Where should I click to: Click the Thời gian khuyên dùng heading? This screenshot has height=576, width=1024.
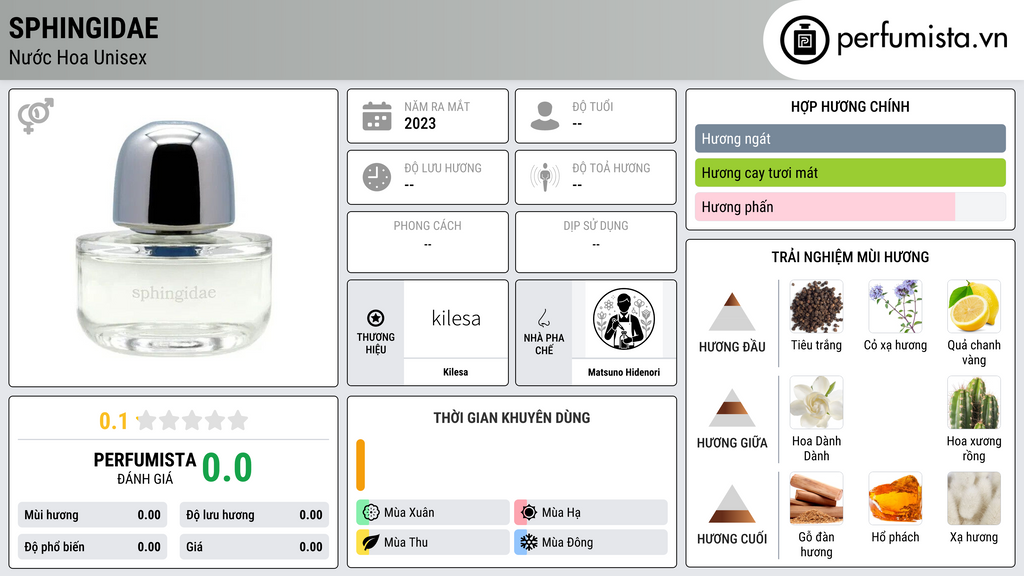click(512, 417)
